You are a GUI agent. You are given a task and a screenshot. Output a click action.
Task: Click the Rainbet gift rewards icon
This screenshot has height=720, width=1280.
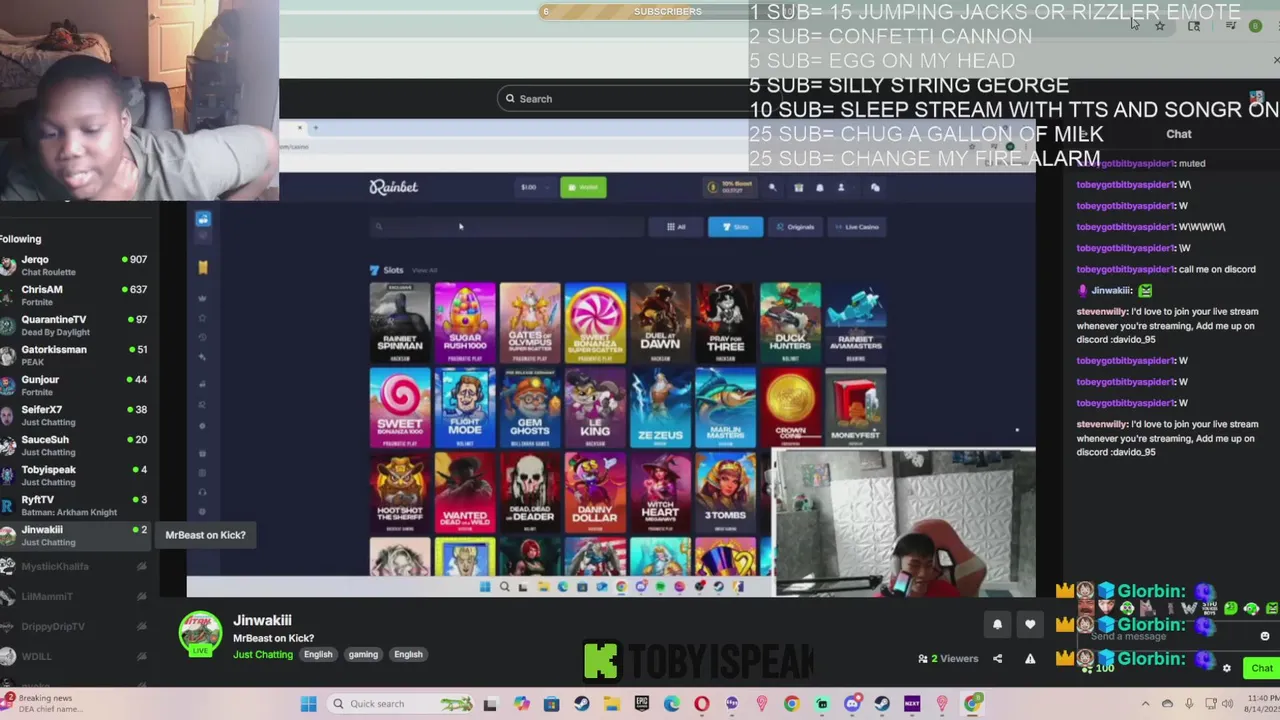[798, 187]
